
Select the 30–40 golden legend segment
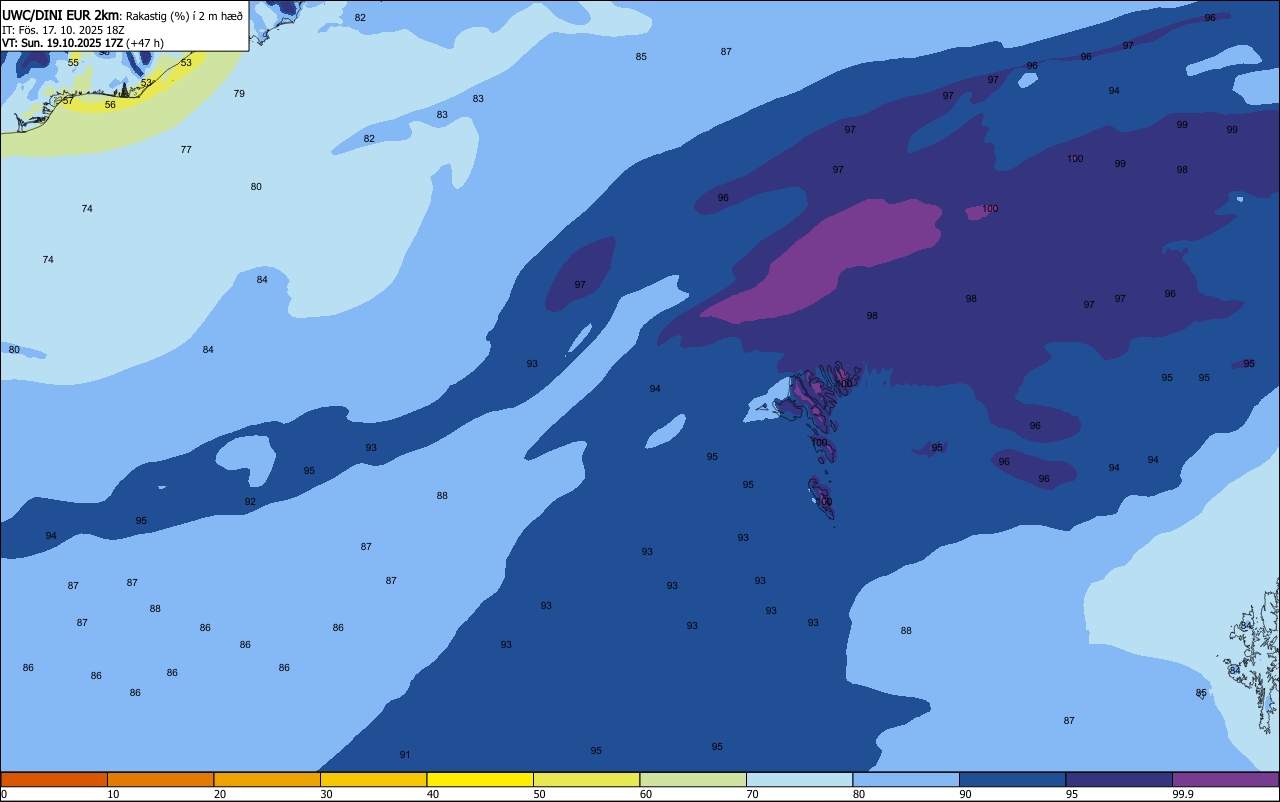(373, 779)
